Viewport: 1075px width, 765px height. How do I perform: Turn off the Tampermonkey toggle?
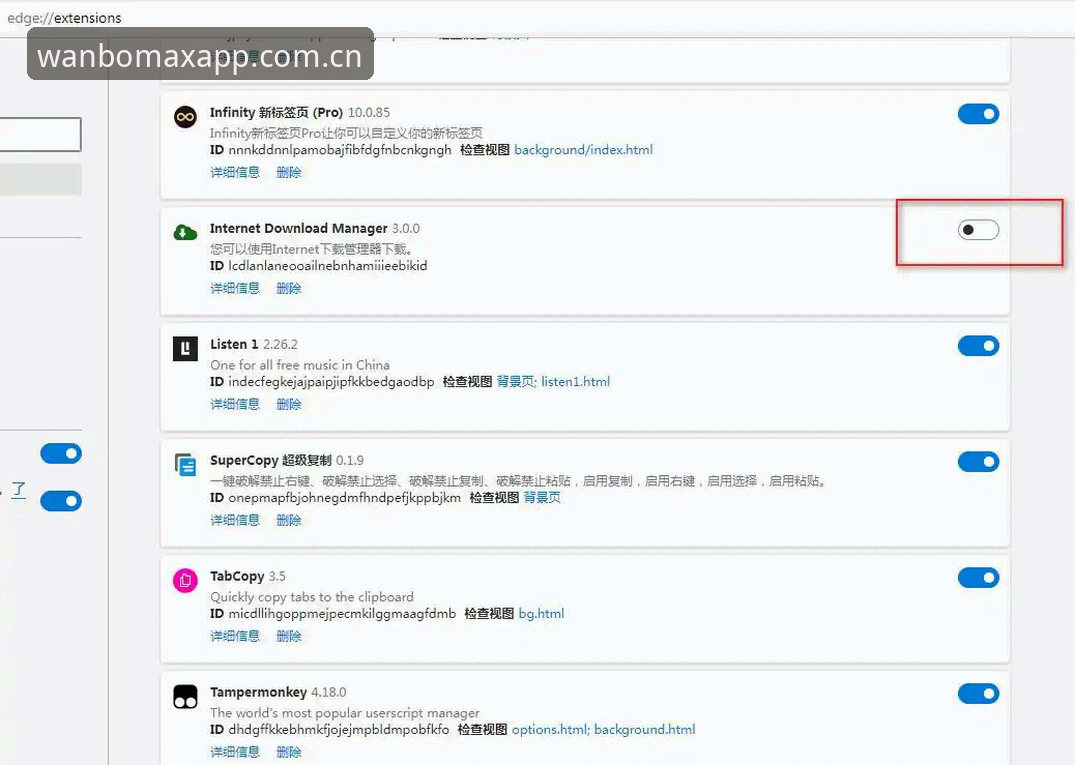tap(978, 693)
